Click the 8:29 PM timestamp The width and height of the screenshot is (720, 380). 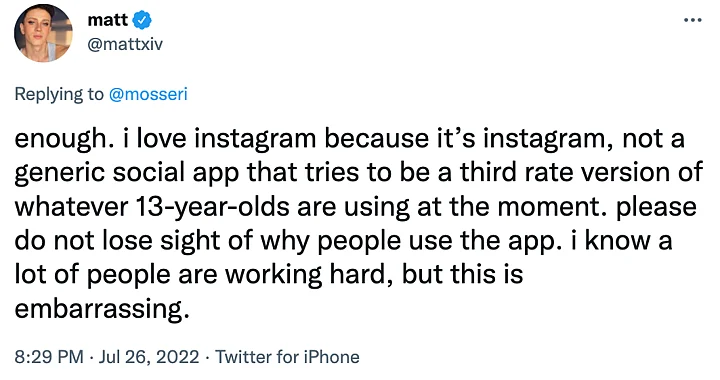coord(49,357)
